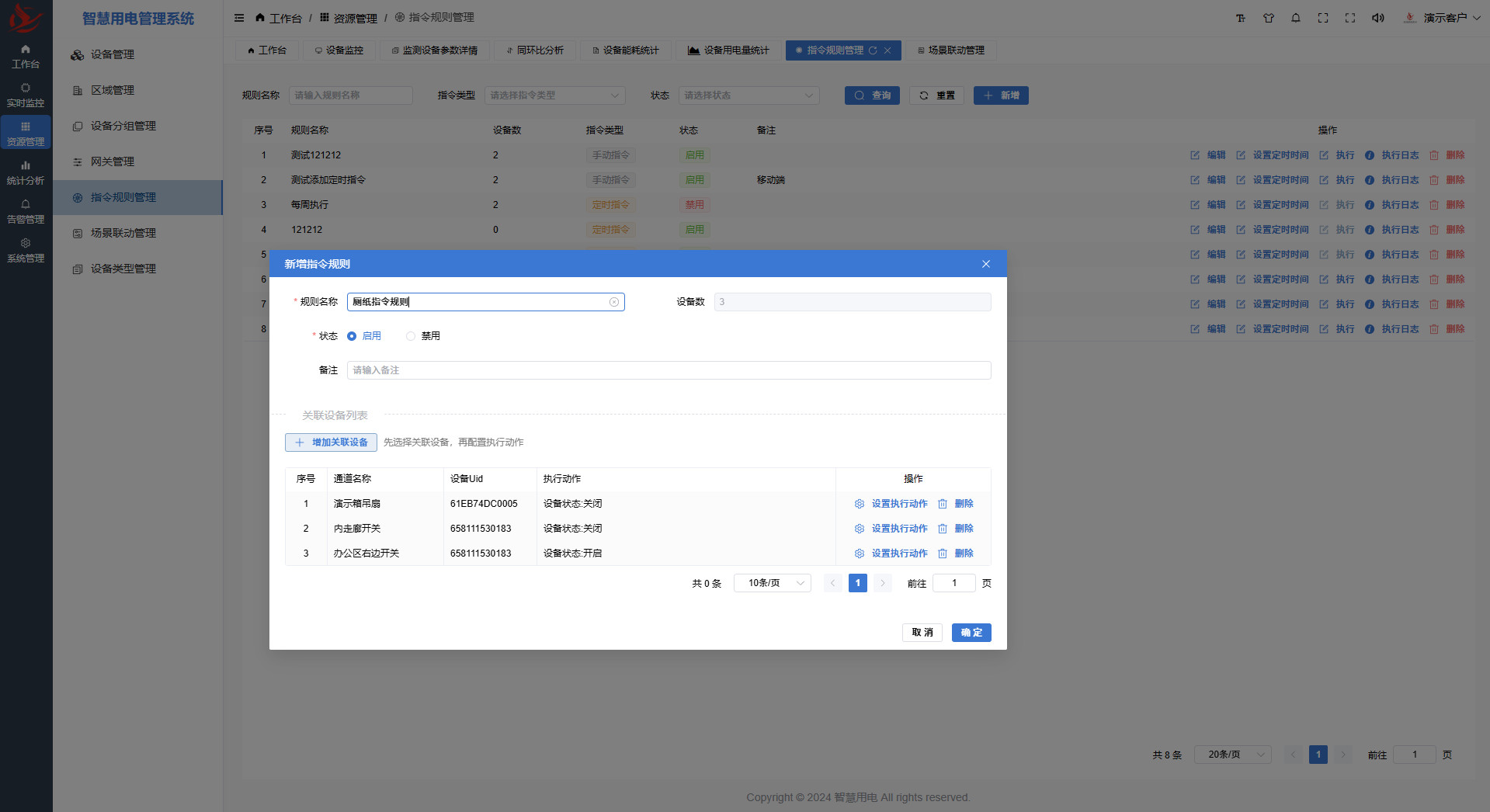This screenshot has height=812, width=1490.
Task: Expand the 演示客户 user menu
Action: coord(1442,18)
